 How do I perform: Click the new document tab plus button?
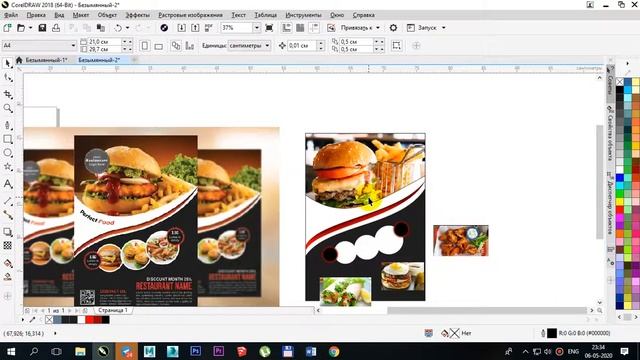[x=134, y=60]
